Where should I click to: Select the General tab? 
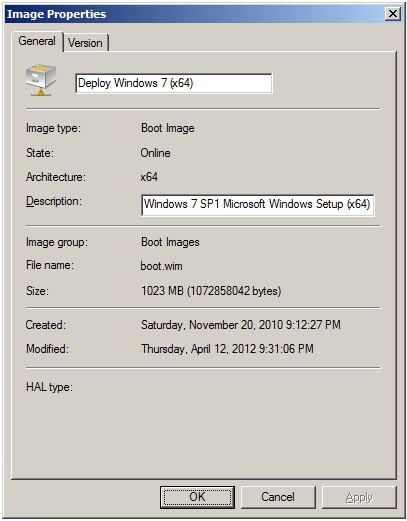(37, 41)
